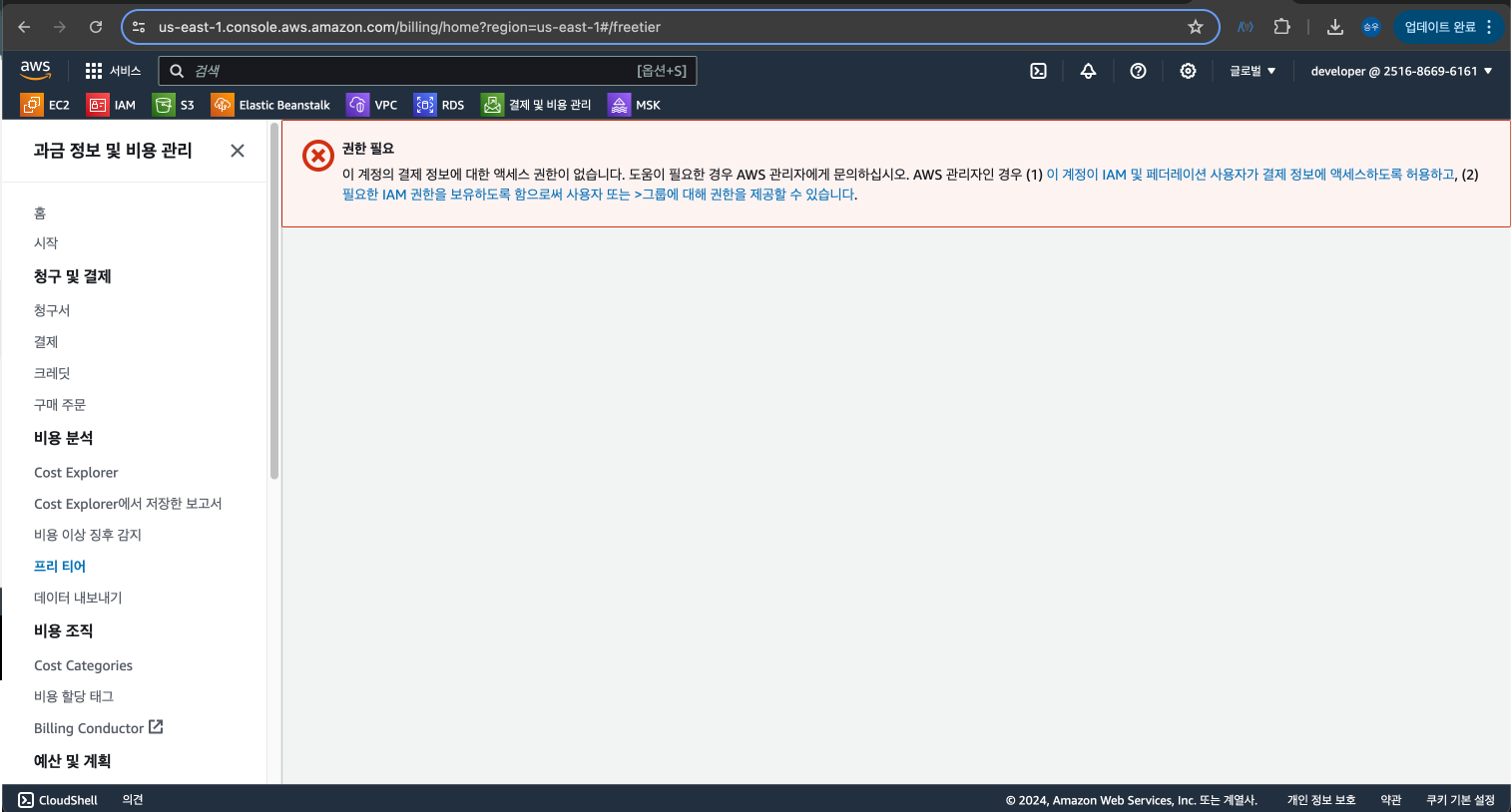This screenshot has height=812, width=1511.
Task: Open browser downloads
Action: pos(1335,27)
